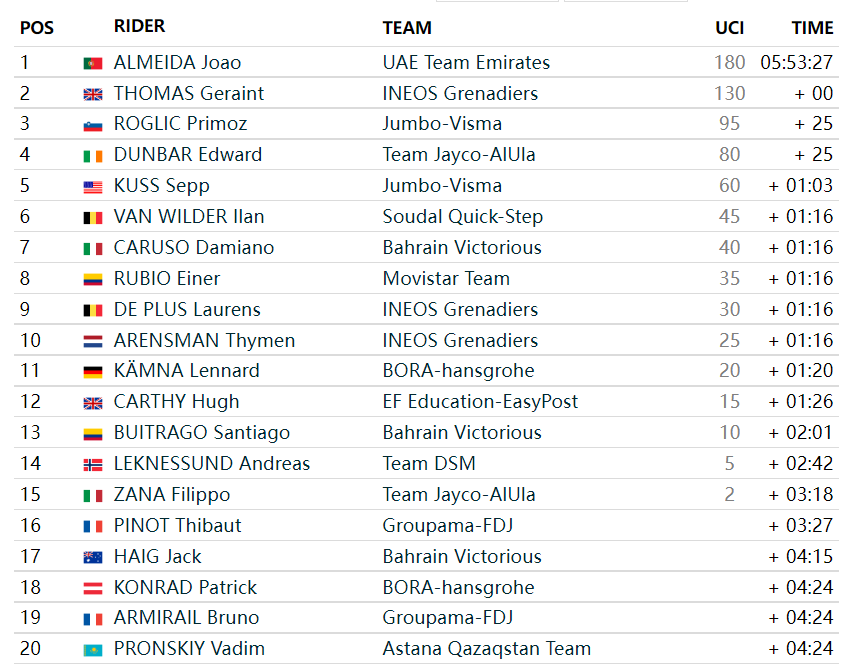Click the Norway flag beside LEKNESSUND Andreas
The width and height of the screenshot is (851, 665).
pos(93,465)
